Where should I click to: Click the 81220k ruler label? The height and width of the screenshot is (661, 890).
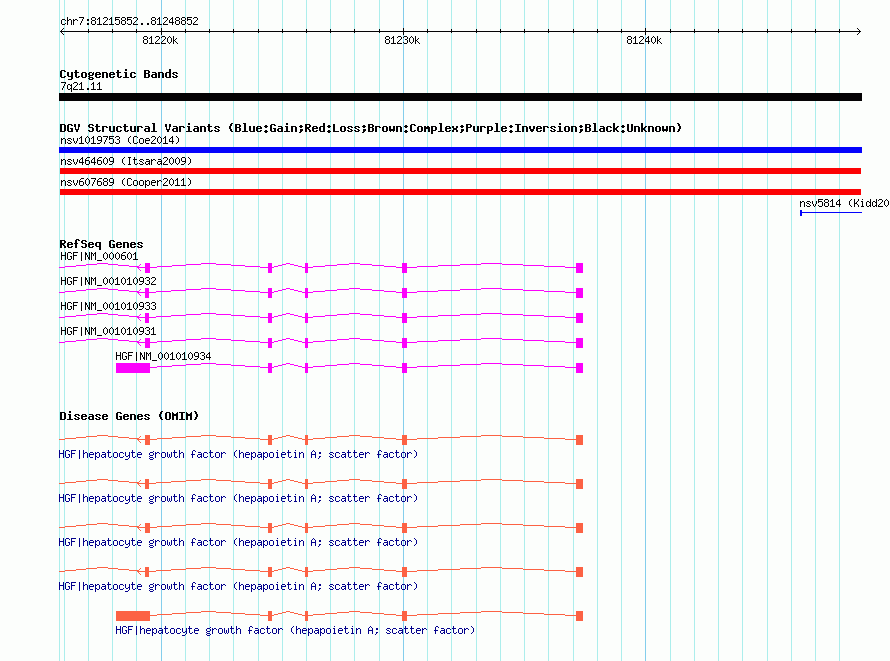[160, 40]
